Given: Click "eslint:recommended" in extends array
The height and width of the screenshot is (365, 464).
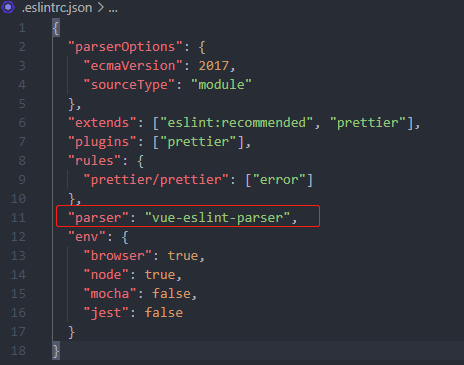Looking at the screenshot, I should 237,123.
